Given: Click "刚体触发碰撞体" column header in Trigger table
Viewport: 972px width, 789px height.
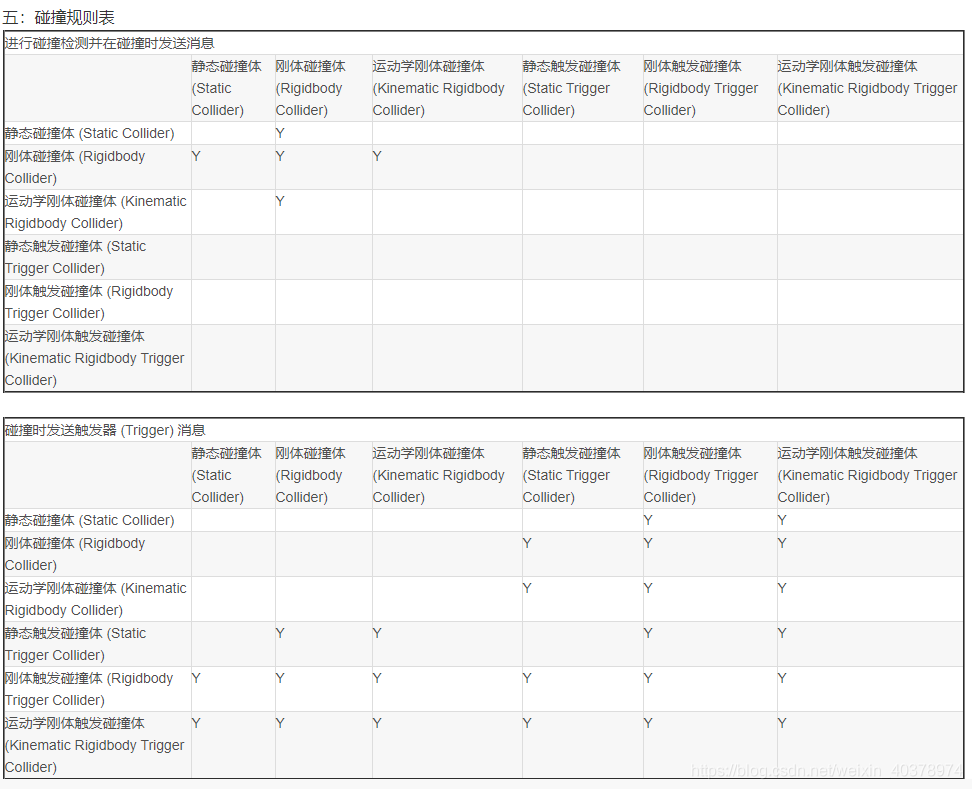Looking at the screenshot, I should click(x=700, y=475).
